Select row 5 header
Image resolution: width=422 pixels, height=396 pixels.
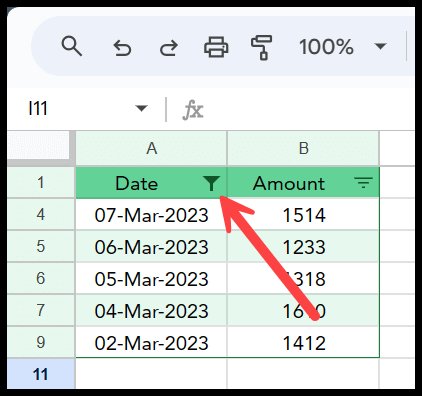41,246
